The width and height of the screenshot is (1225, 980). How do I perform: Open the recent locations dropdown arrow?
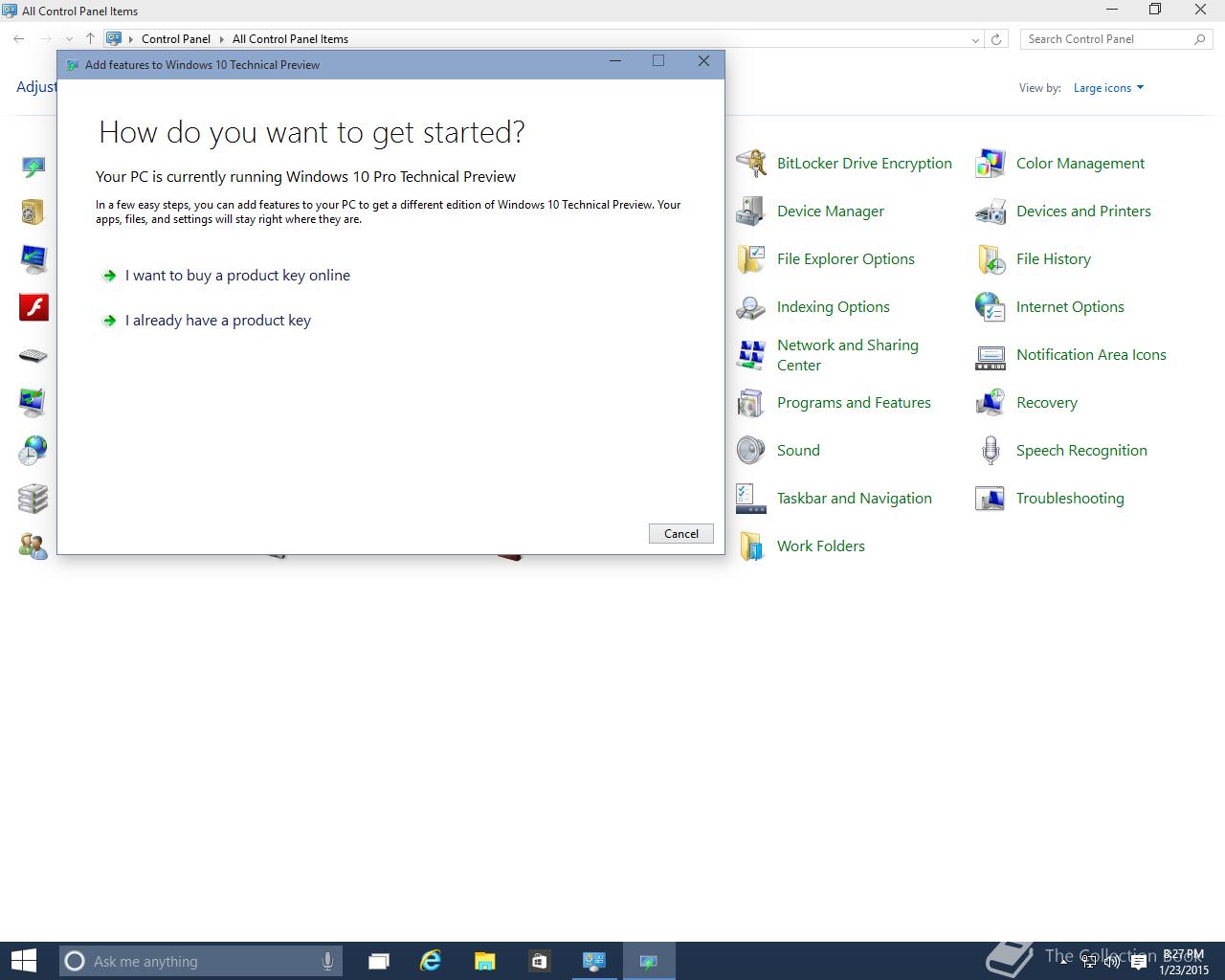(x=69, y=39)
